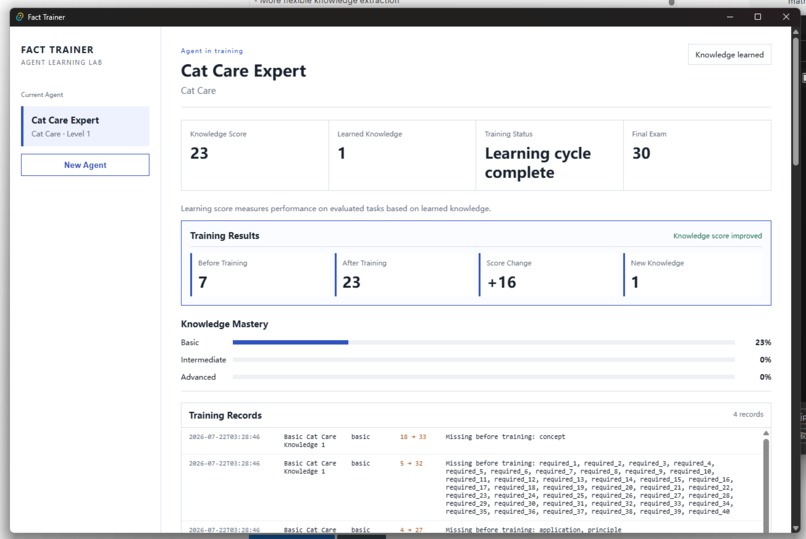806x539 pixels.
Task: Click the Training Records list scrollbar thumb
Action: pyautogui.click(x=766, y=486)
